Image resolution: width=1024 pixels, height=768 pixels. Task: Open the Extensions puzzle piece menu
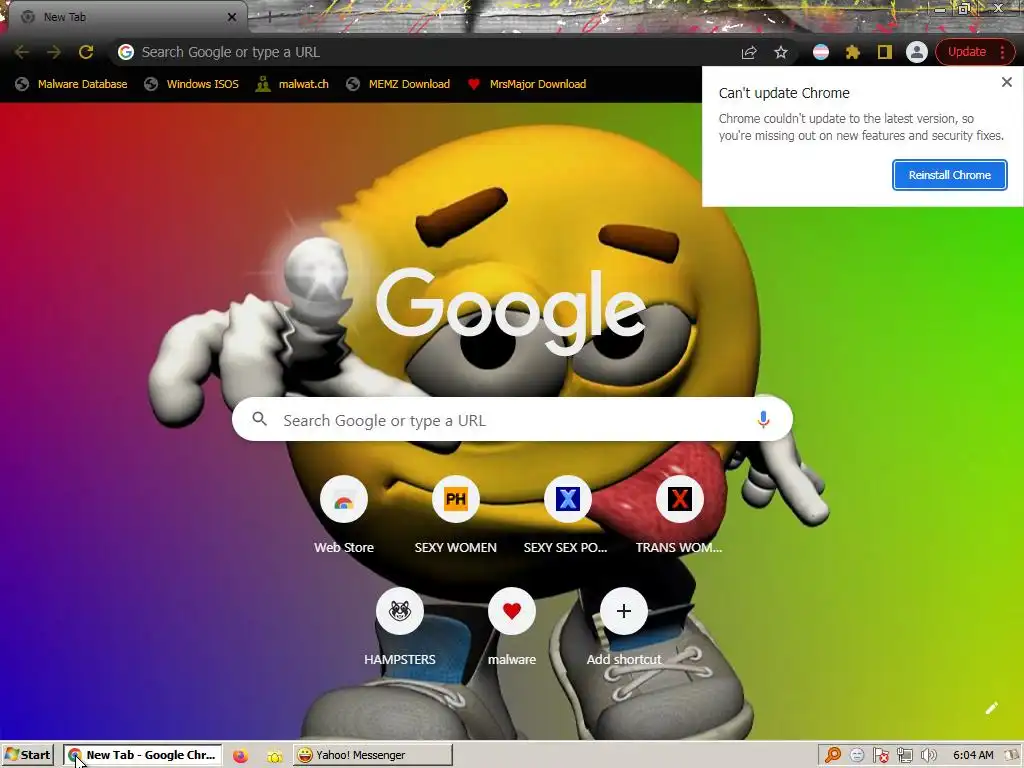(852, 52)
